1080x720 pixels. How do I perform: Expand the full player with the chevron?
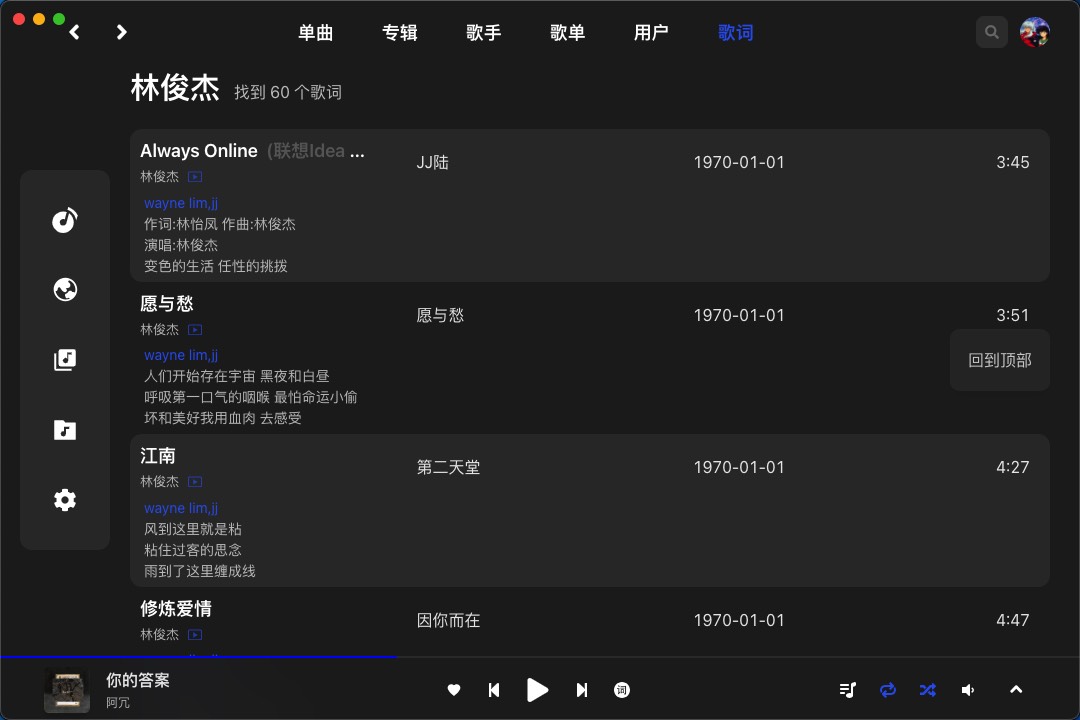pyautogui.click(x=1016, y=690)
